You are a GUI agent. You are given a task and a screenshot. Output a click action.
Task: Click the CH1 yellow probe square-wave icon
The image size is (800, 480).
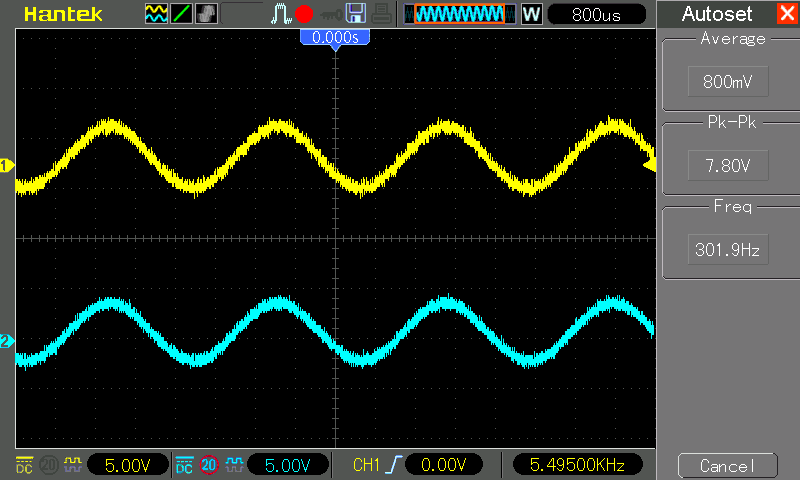[72, 464]
